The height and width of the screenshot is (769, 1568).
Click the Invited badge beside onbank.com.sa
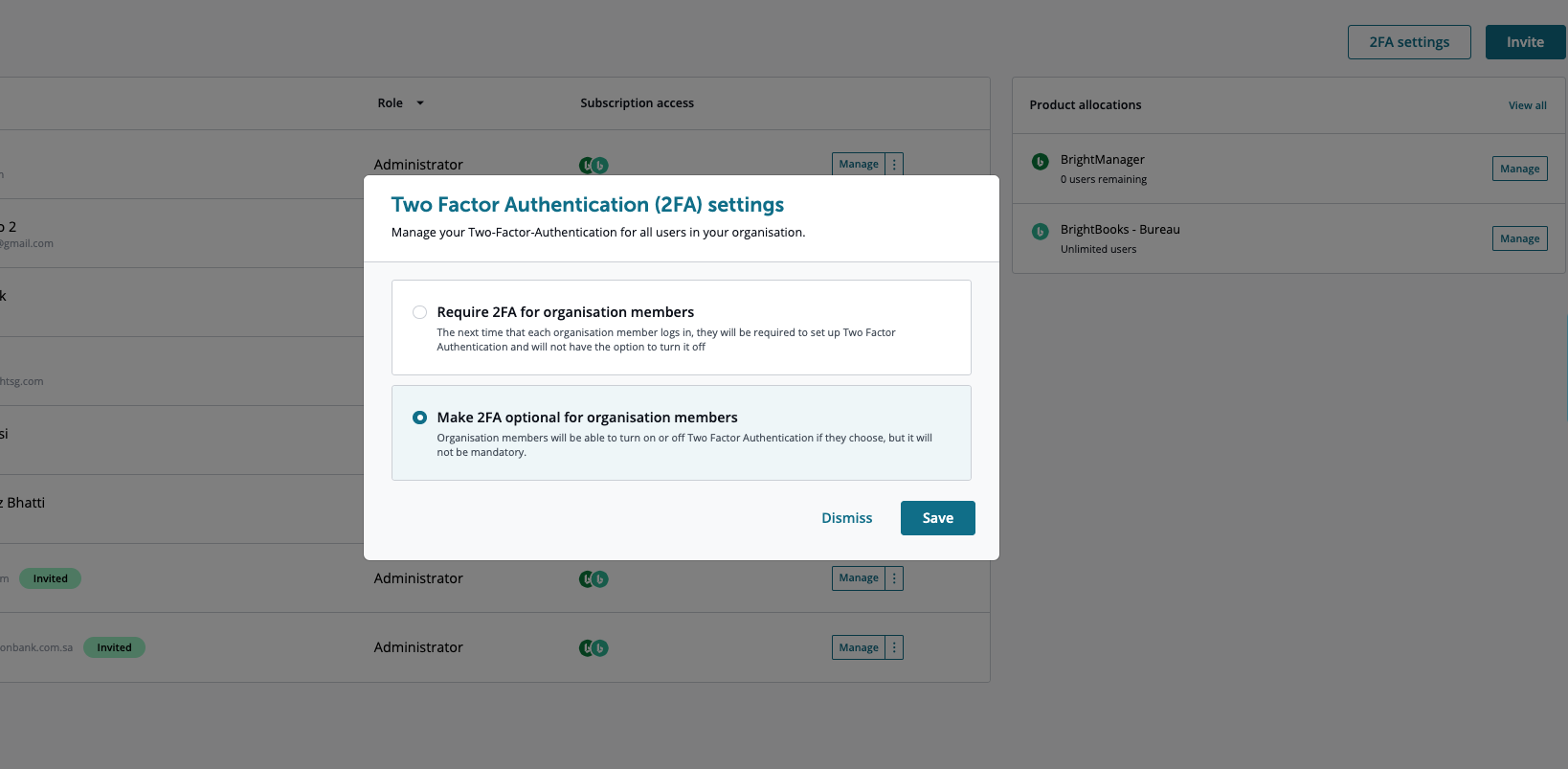[x=114, y=647]
